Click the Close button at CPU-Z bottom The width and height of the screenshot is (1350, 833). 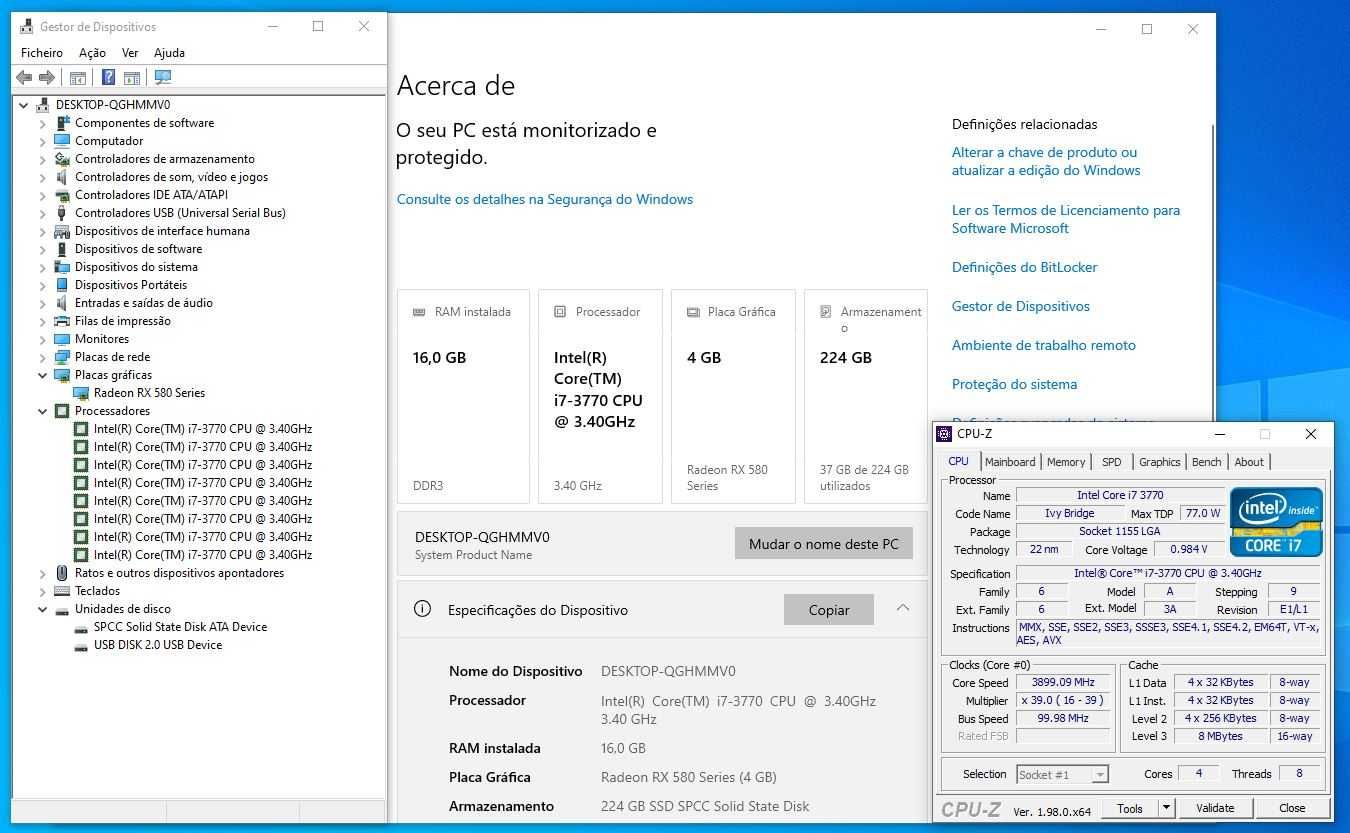(x=1292, y=808)
